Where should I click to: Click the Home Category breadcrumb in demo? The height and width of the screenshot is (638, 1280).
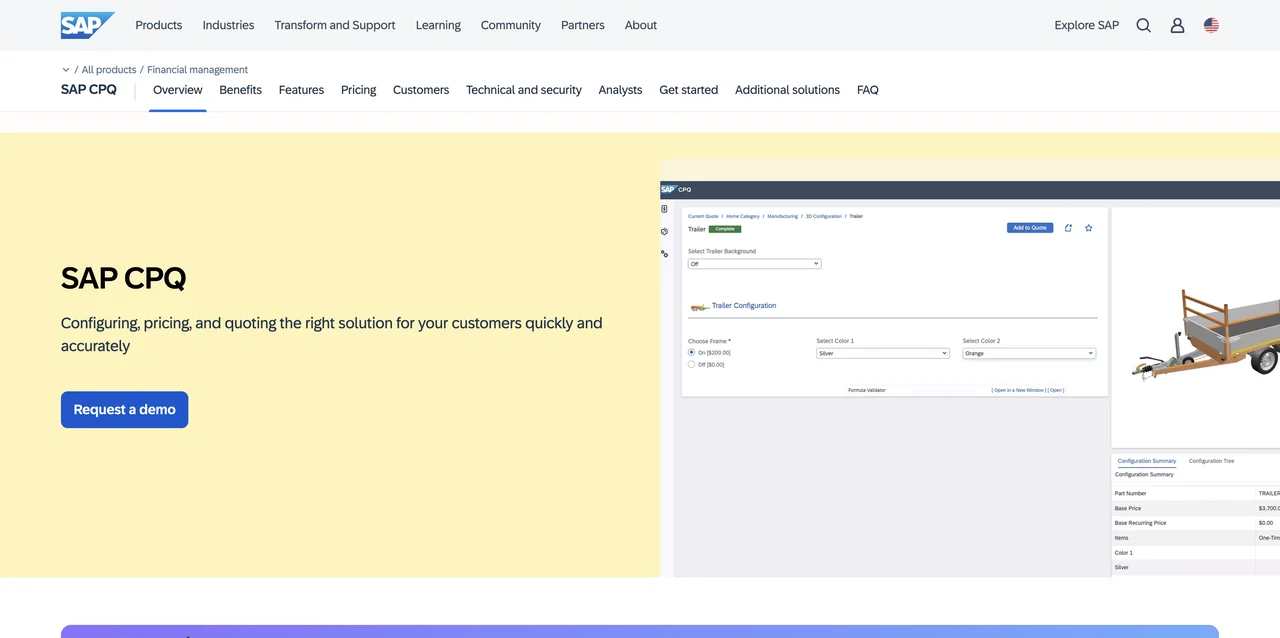pos(743,216)
